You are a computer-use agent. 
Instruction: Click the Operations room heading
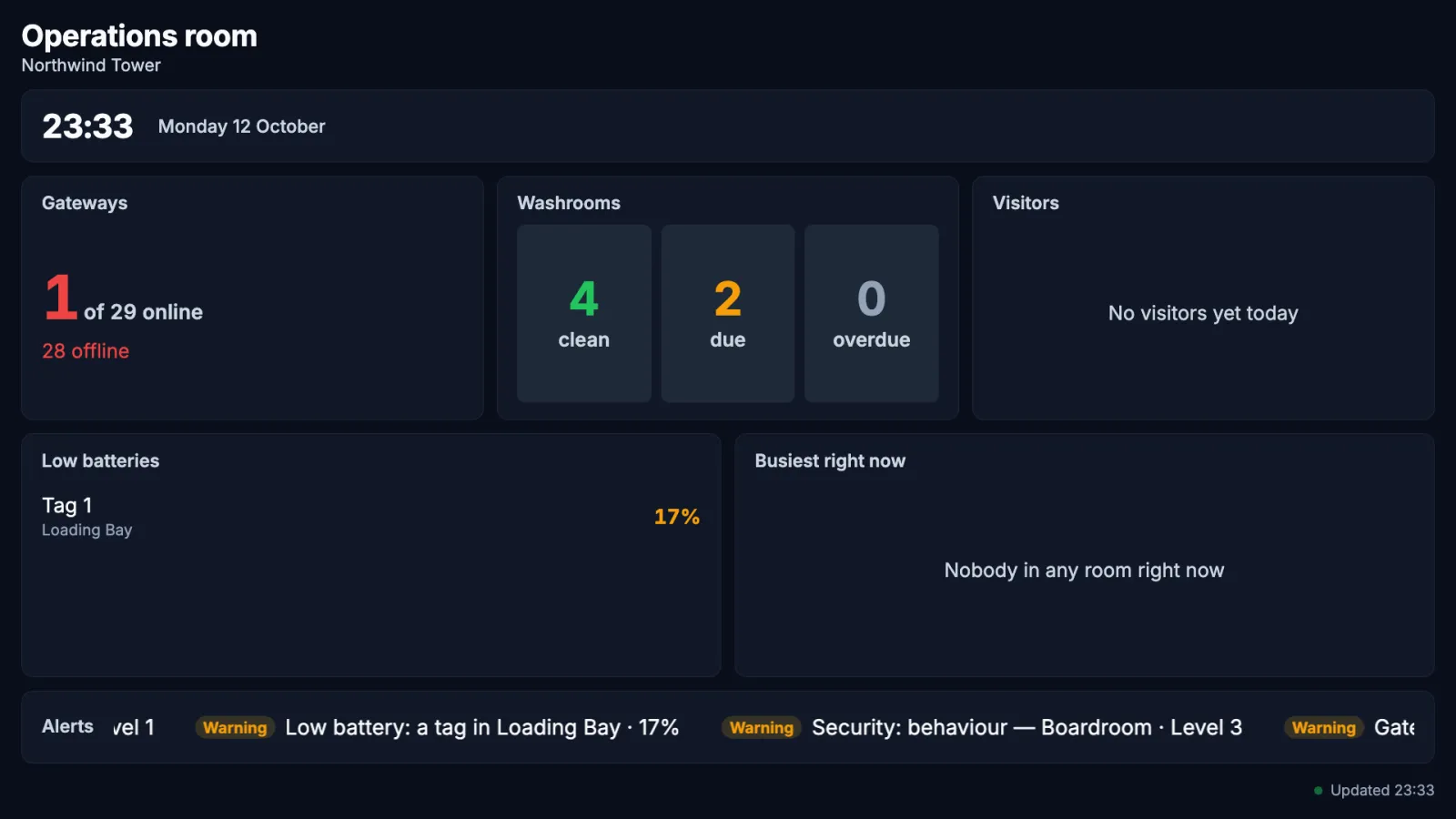(x=139, y=36)
